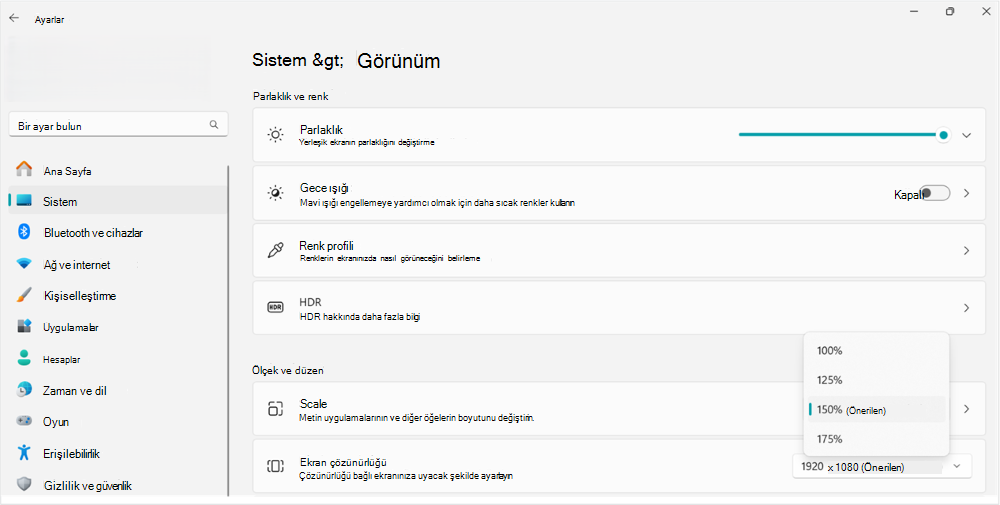Image resolution: width=1000 pixels, height=505 pixels.
Task: Open Gece ışığı settings chevron
Action: coord(967,193)
